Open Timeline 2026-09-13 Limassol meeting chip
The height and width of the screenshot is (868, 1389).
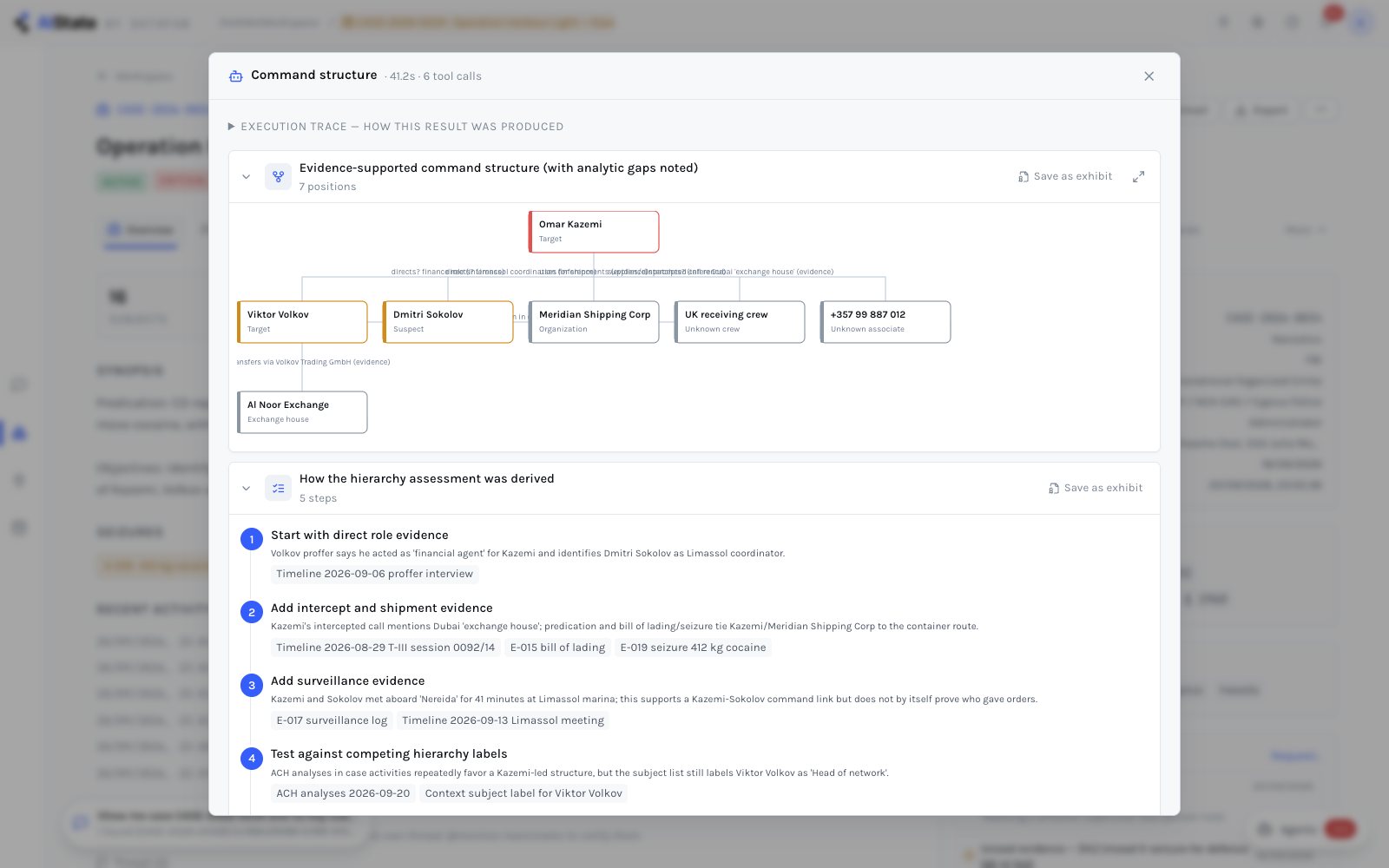[x=503, y=720]
